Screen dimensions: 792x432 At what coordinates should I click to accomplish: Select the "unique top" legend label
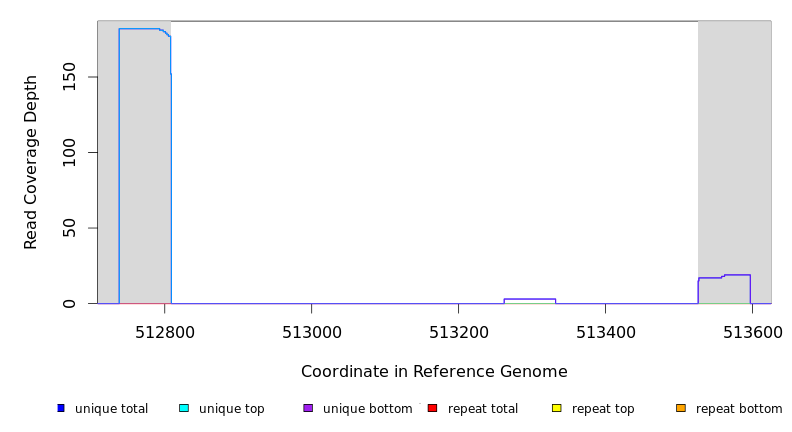[x=231, y=409]
